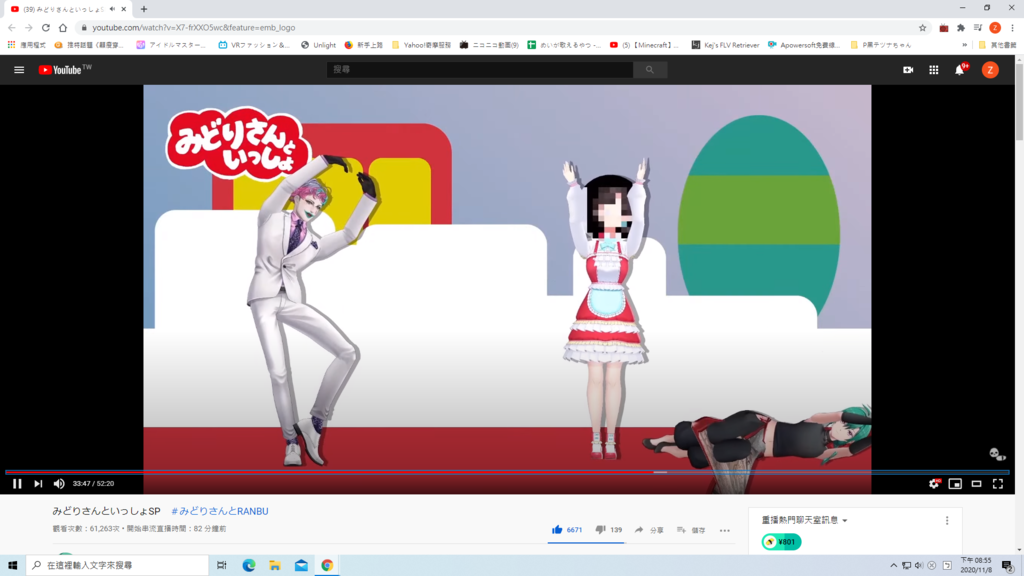Focus the YouTube search input field
Image resolution: width=1024 pixels, height=576 pixels.
(x=480, y=70)
